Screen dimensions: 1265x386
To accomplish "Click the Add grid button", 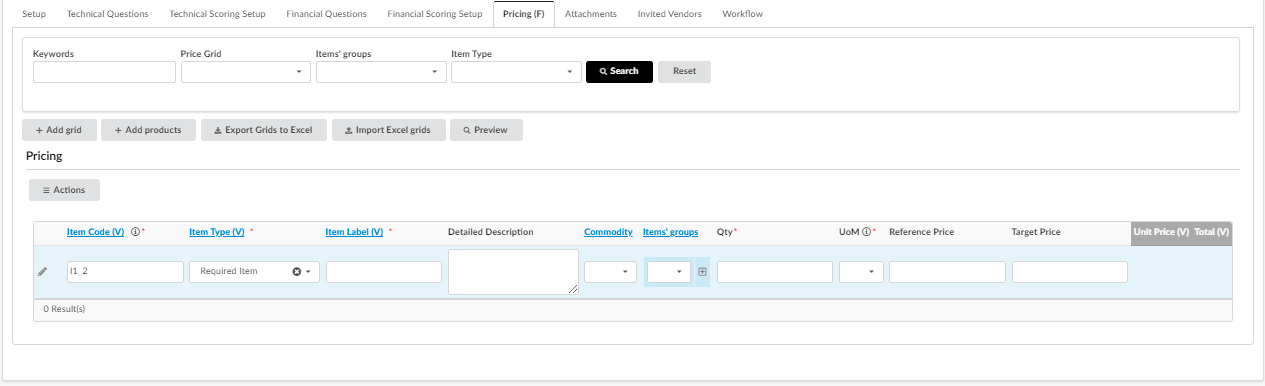I will pyautogui.click(x=59, y=130).
